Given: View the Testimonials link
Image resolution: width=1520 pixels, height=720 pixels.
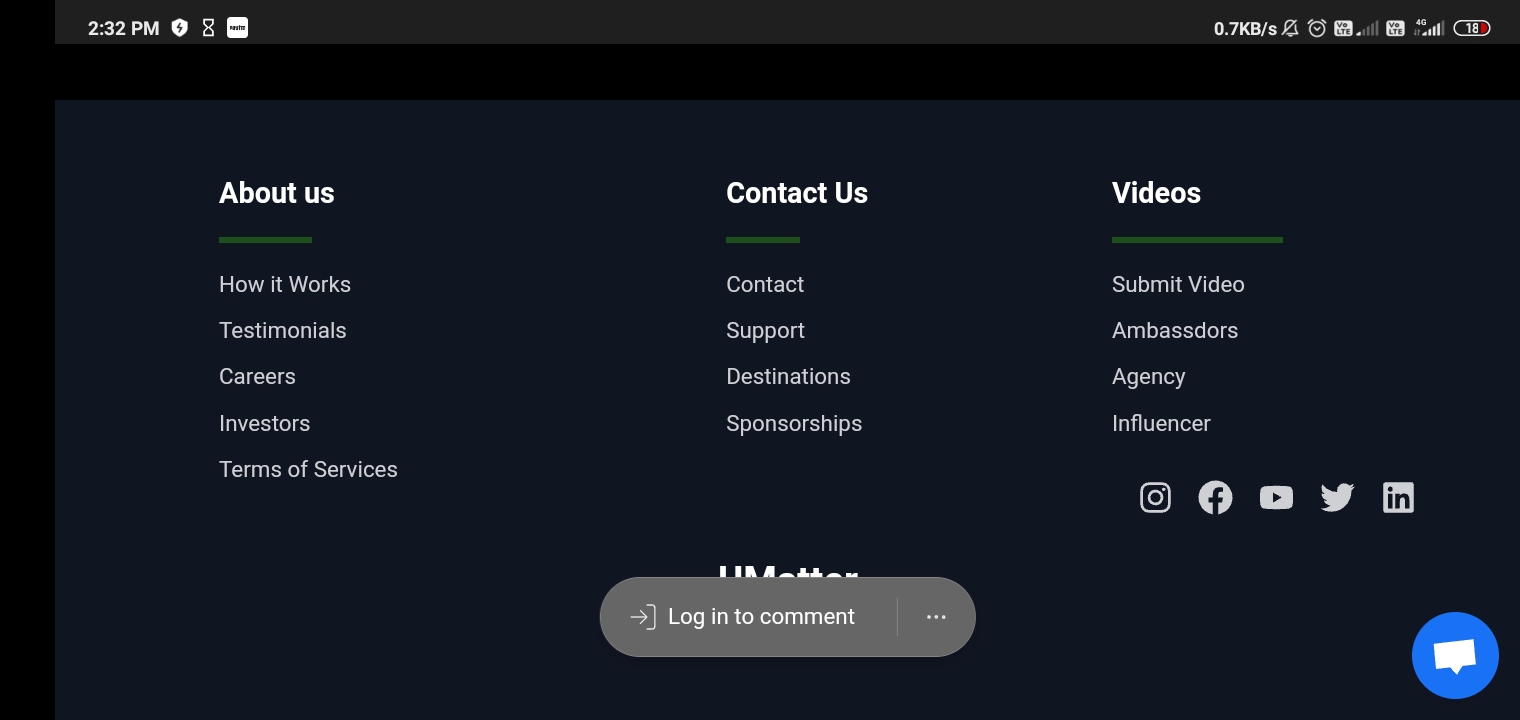Looking at the screenshot, I should click(283, 330).
